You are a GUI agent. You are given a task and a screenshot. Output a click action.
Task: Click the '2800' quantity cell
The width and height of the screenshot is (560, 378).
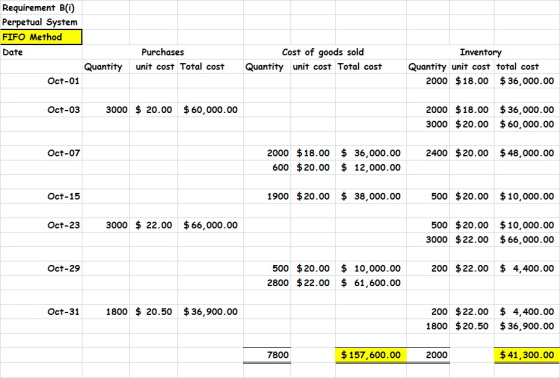pyautogui.click(x=267, y=283)
